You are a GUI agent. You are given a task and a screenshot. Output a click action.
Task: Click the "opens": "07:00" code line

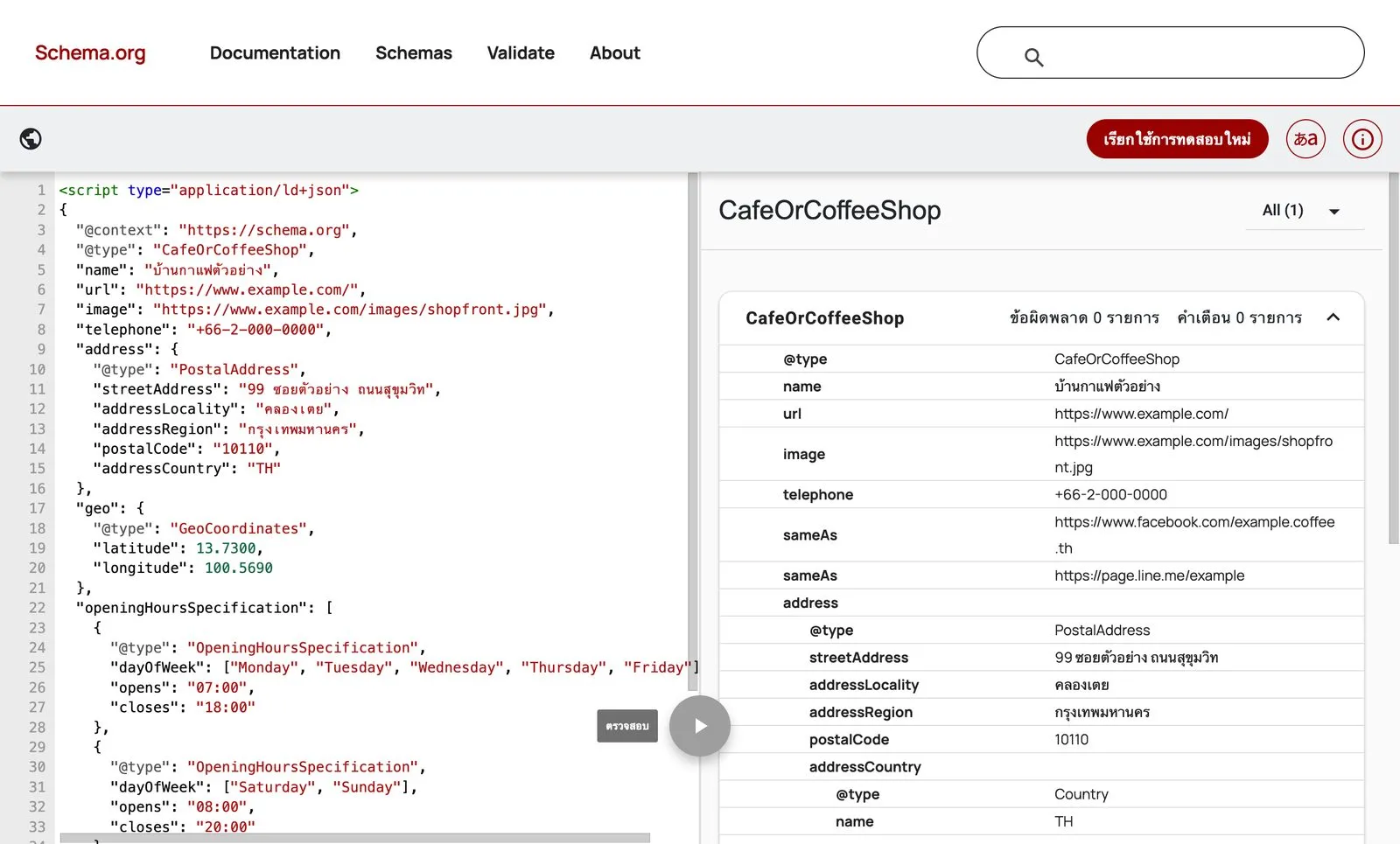point(182,688)
